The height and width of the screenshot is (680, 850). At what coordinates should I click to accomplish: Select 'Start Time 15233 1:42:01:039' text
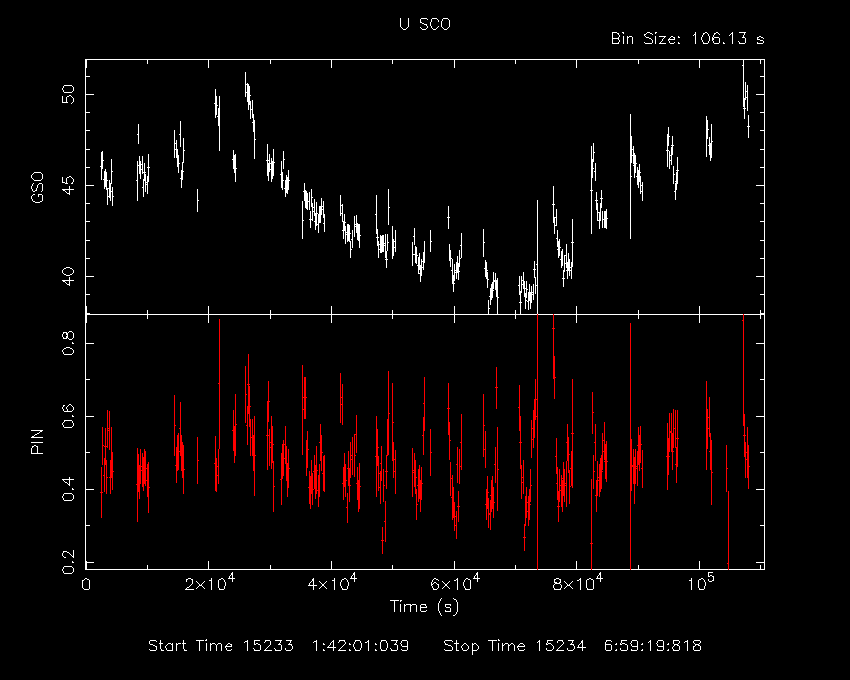(279, 646)
